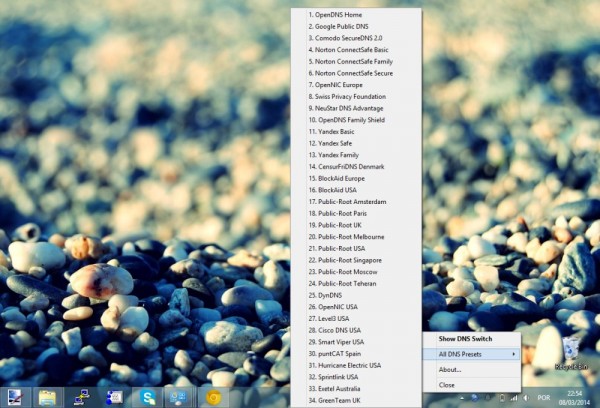Select 4. Norton ConnectSafe Basic
Image resolution: width=600 pixels, height=408 pixels.
(356, 50)
